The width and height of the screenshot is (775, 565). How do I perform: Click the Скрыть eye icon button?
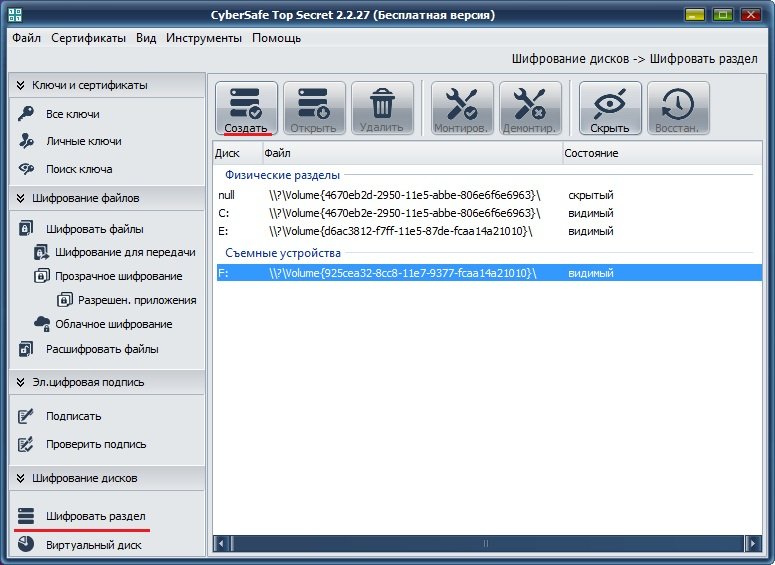610,108
